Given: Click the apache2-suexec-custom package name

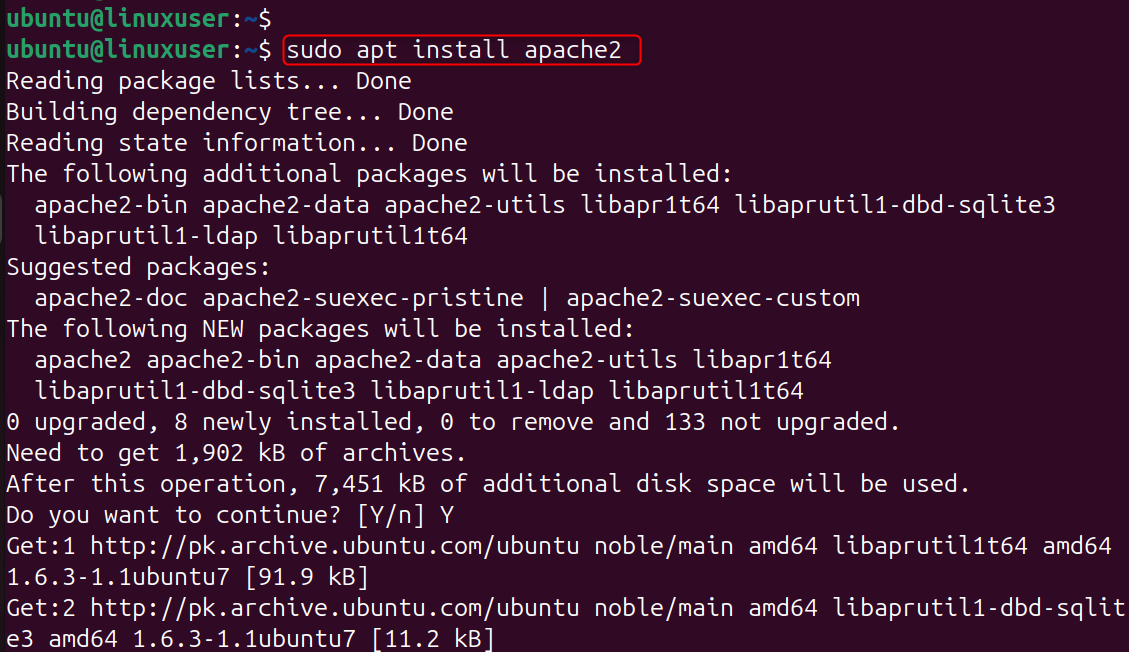Looking at the screenshot, I should (713, 298).
